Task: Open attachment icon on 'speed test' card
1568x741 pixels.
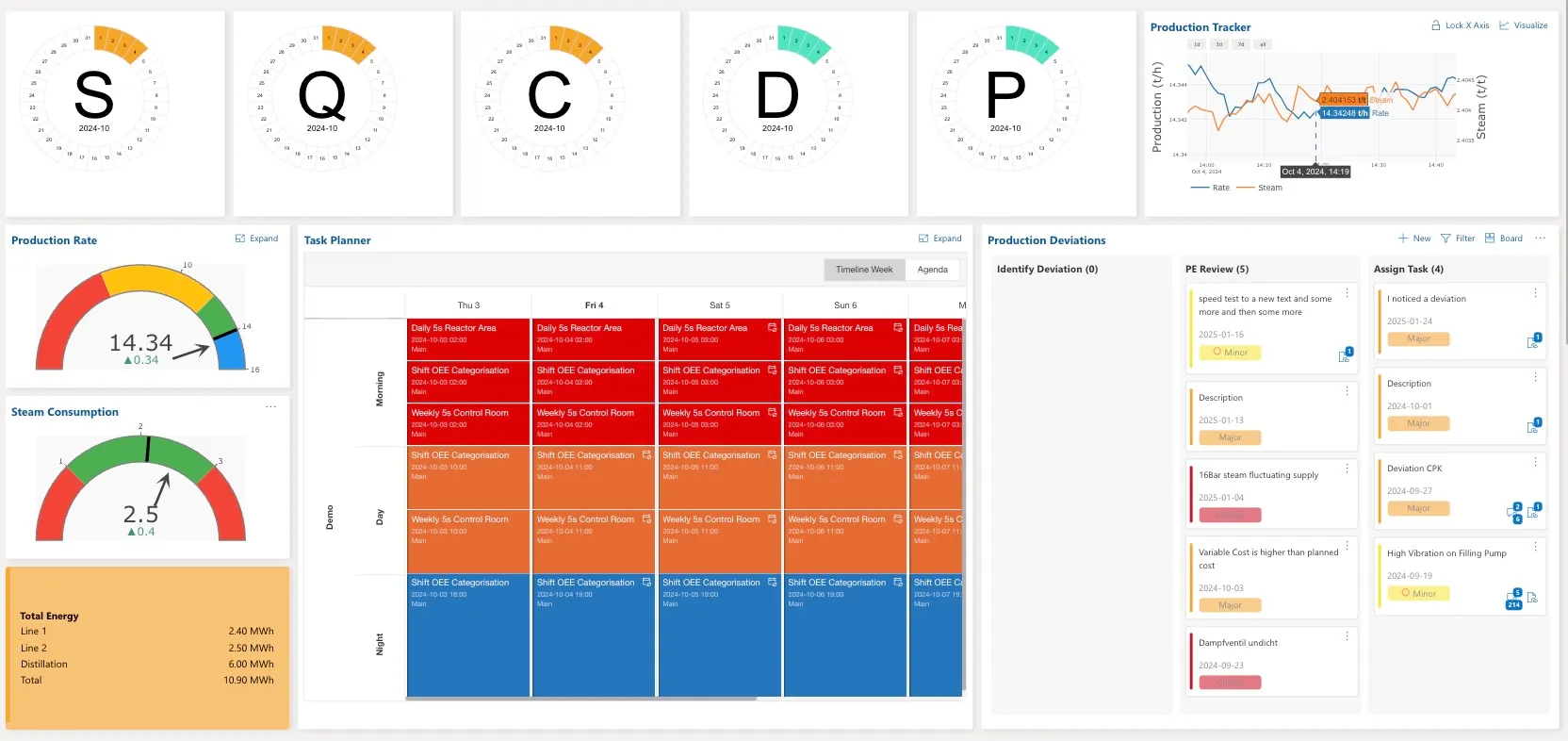Action: coord(1345,355)
